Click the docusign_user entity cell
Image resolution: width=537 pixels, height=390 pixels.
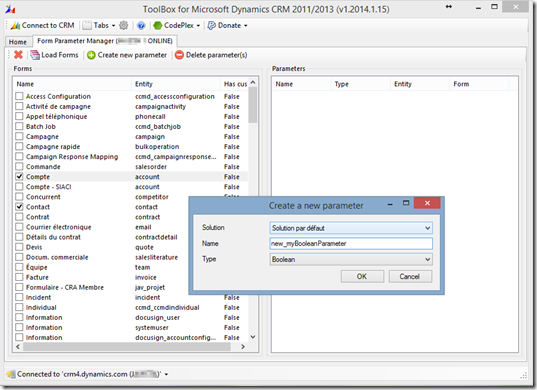tap(157, 317)
